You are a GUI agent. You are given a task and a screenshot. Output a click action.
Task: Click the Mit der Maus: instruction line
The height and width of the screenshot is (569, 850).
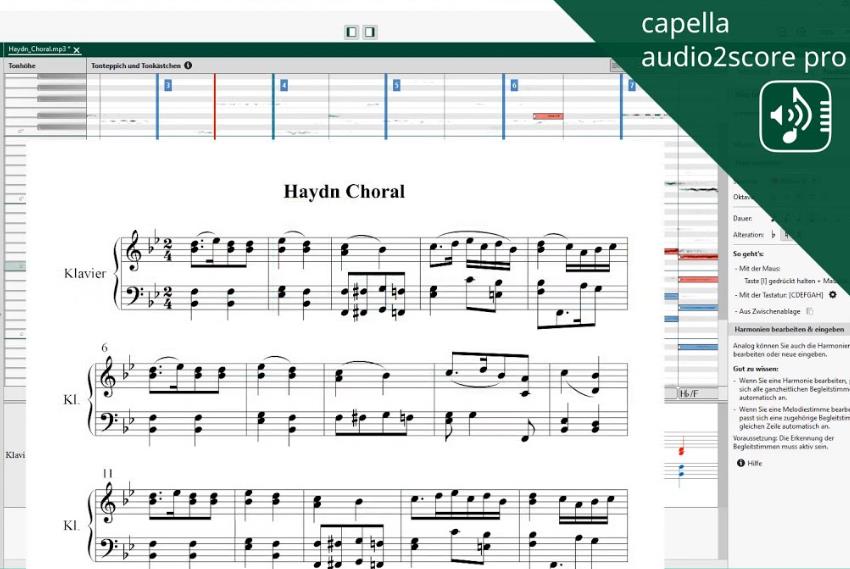coord(759,268)
